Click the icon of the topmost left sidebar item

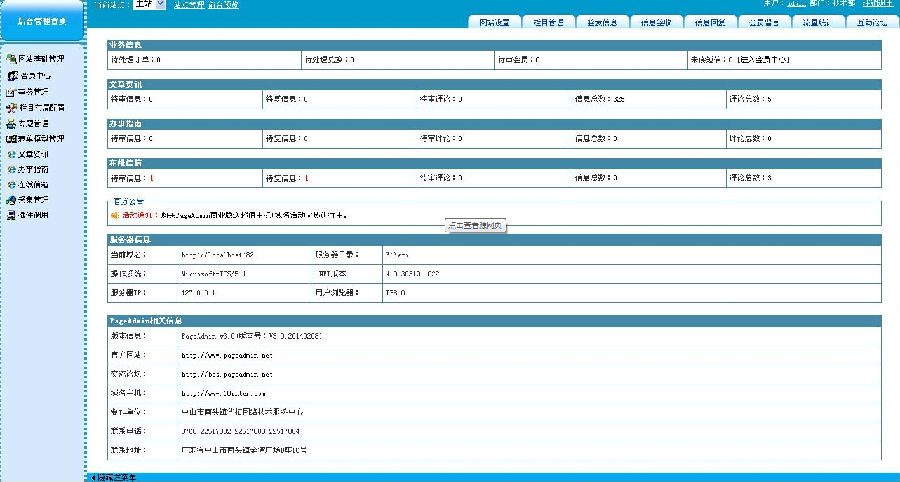11,59
